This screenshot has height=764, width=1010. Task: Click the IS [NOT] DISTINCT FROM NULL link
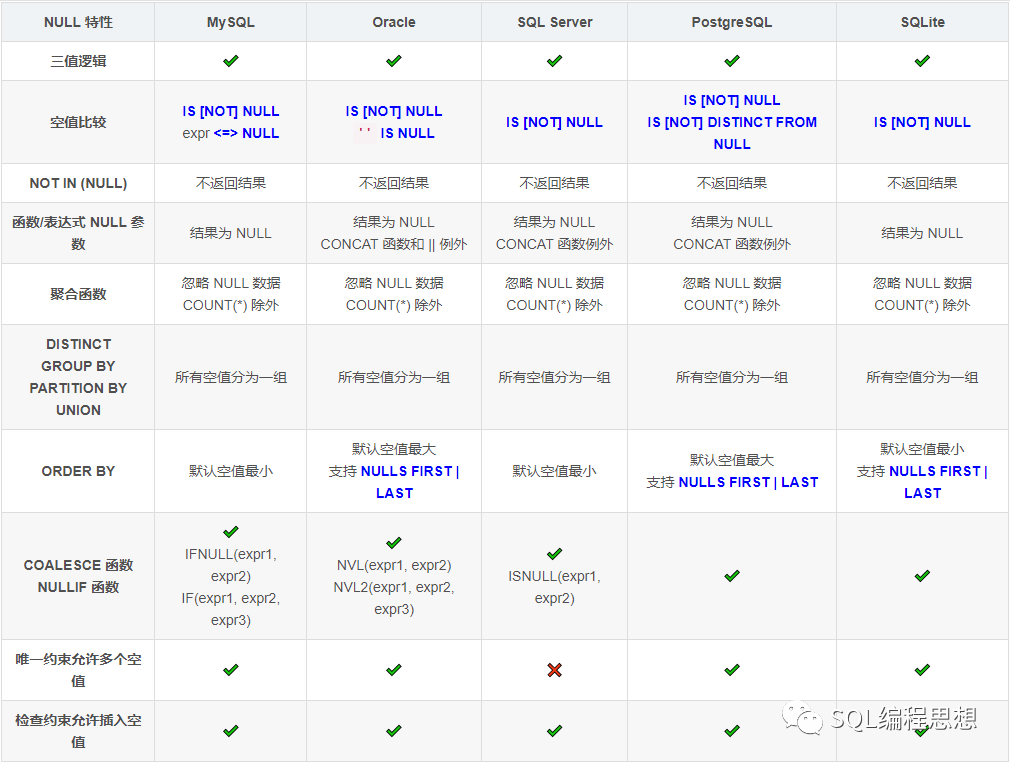732,133
